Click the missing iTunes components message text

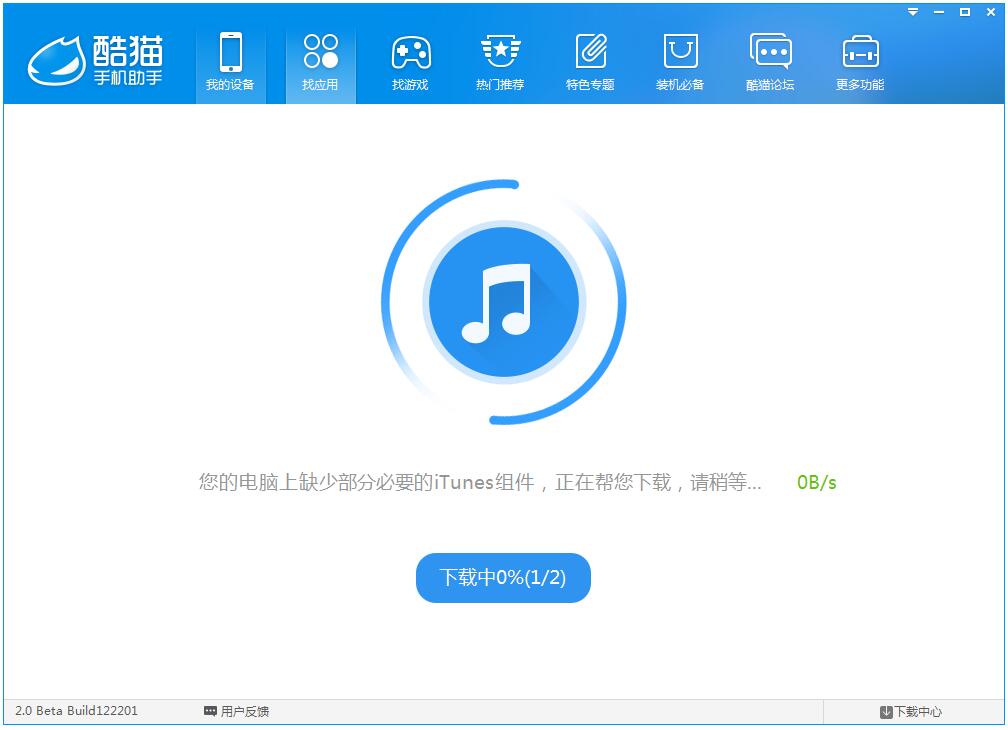pyautogui.click(x=480, y=482)
